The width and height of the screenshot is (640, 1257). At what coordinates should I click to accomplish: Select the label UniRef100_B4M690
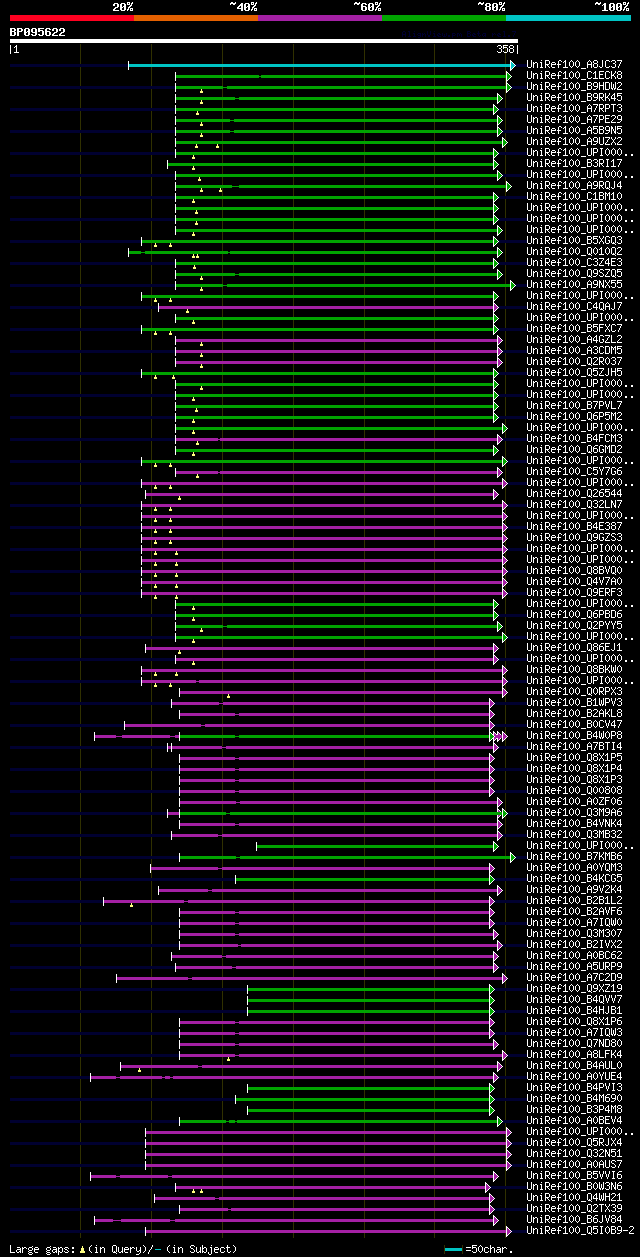574,1098
